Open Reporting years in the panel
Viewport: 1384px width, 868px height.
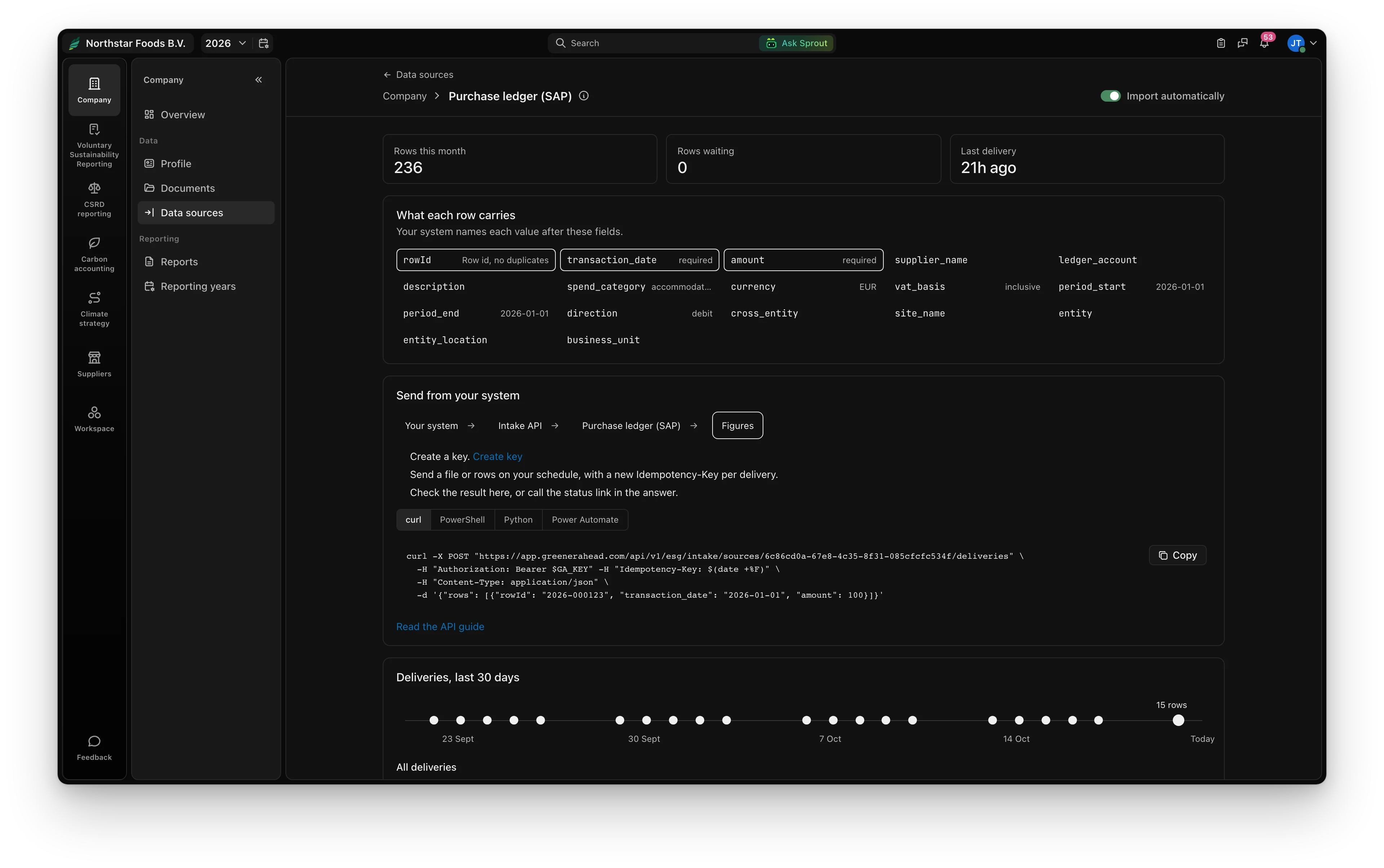[x=206, y=287]
